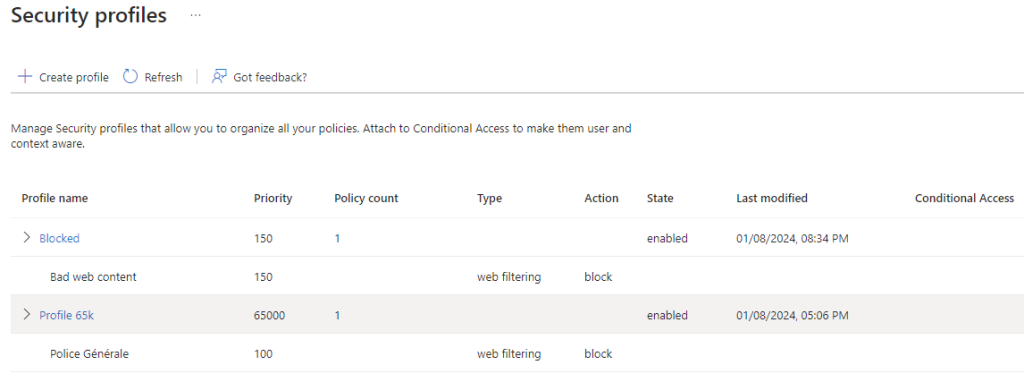Click the plus icon for Create profile

(25, 77)
